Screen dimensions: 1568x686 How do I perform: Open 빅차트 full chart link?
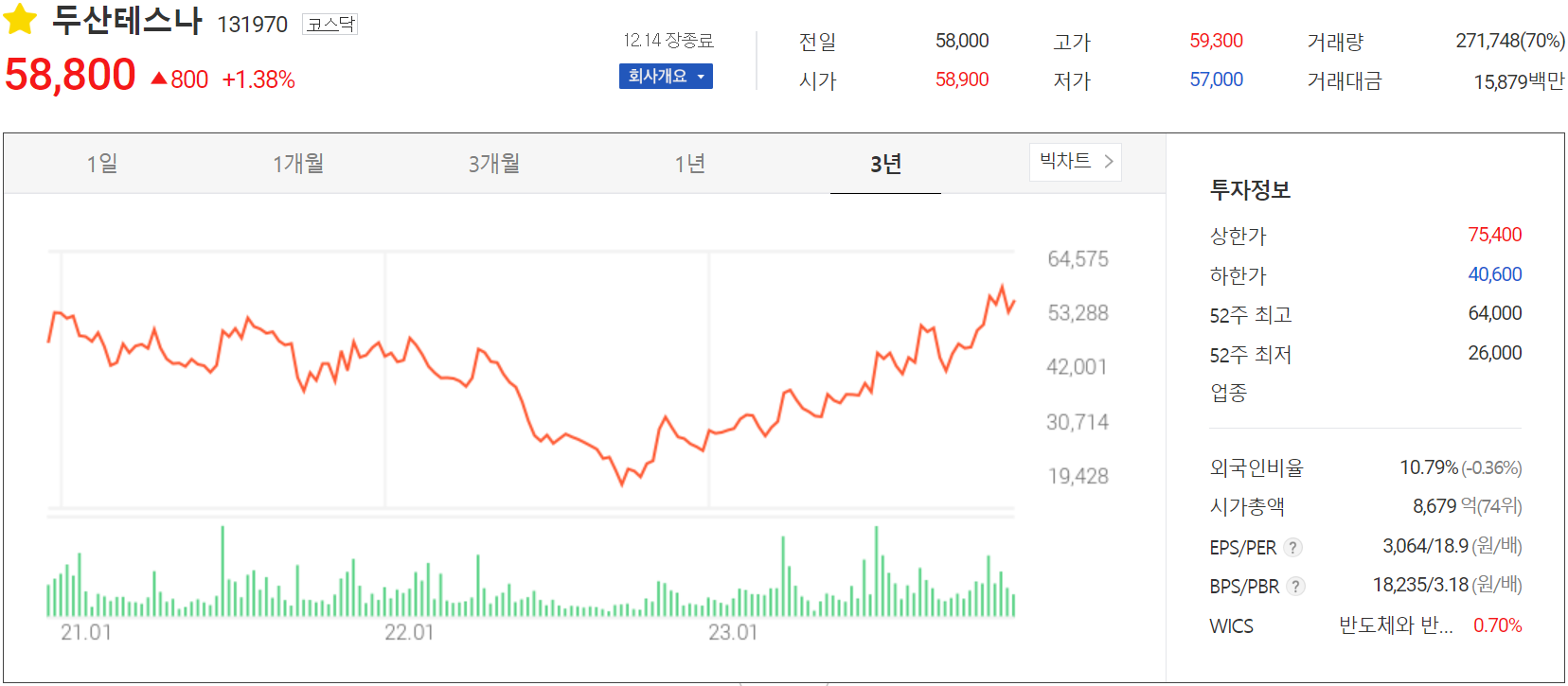[x=1076, y=162]
